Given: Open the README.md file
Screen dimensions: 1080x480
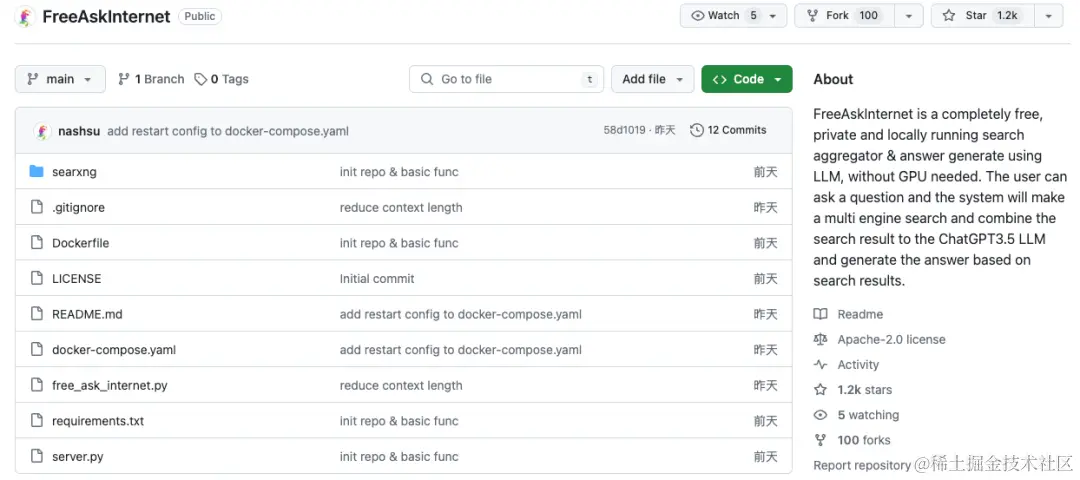Looking at the screenshot, I should [x=87, y=314].
